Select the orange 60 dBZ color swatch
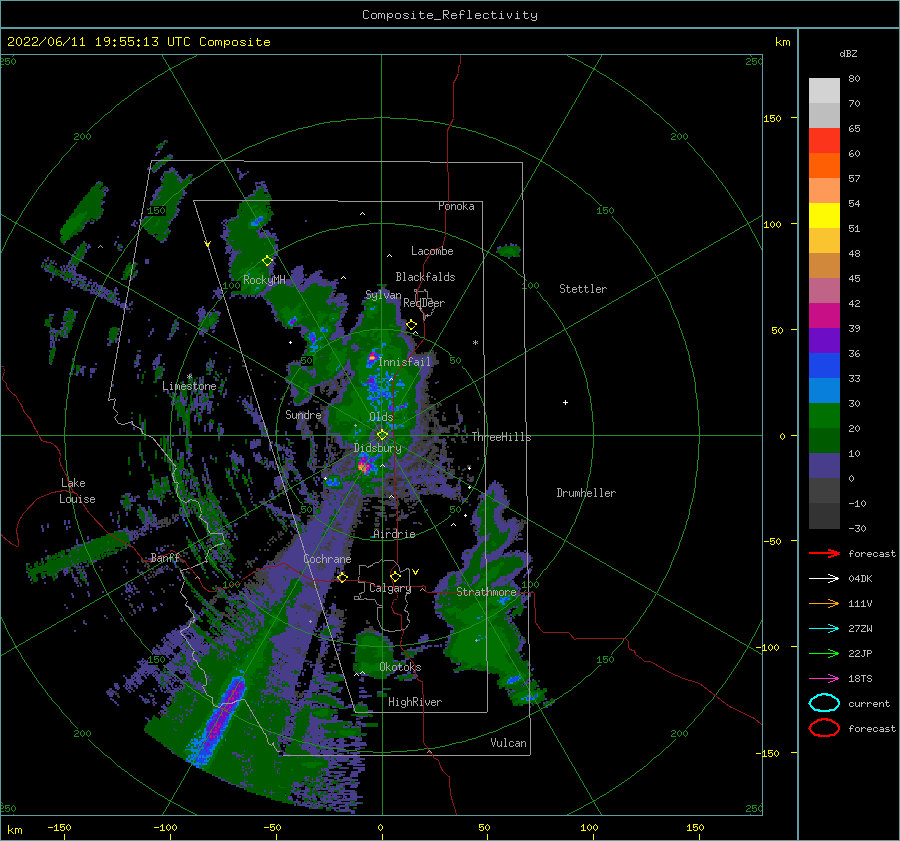 point(824,165)
